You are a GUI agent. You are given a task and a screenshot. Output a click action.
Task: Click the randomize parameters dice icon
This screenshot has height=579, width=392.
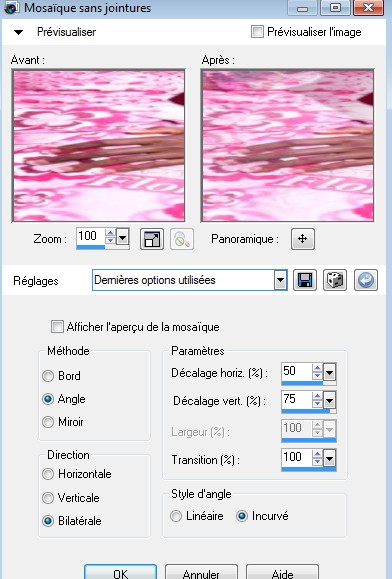[x=335, y=280]
